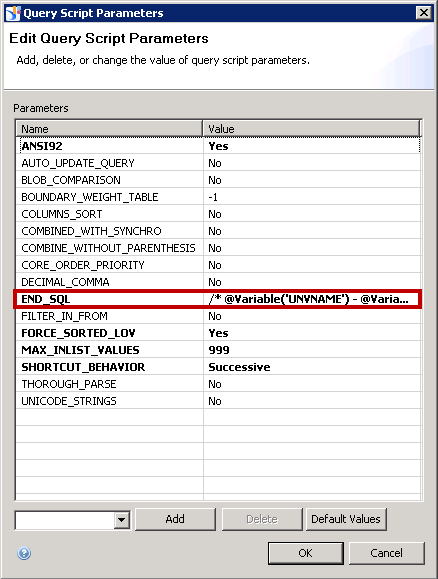Click the Value column header
Viewport: 438px width, 579px height.
click(x=311, y=129)
